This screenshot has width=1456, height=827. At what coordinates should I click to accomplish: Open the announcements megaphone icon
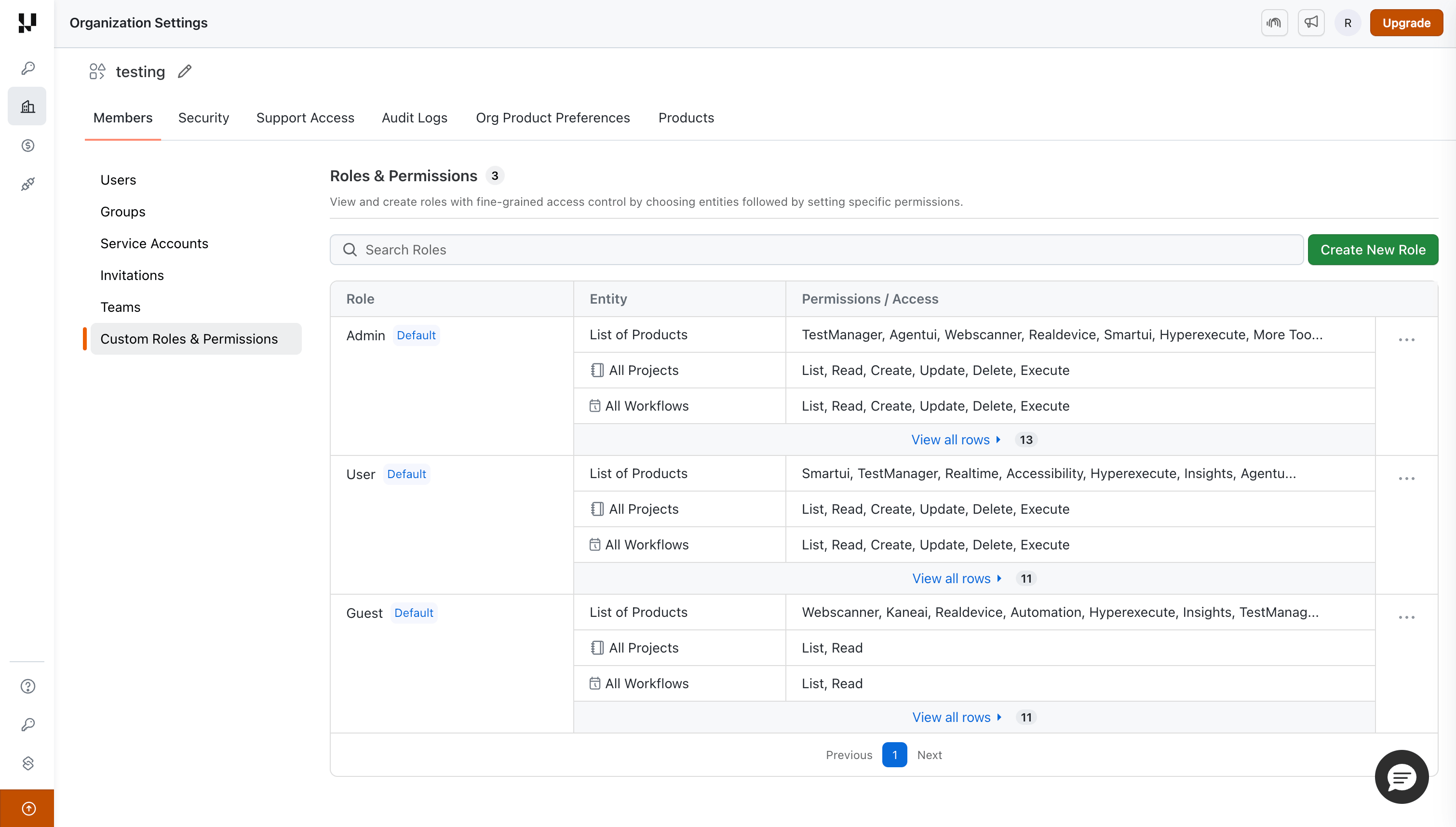(x=1310, y=23)
